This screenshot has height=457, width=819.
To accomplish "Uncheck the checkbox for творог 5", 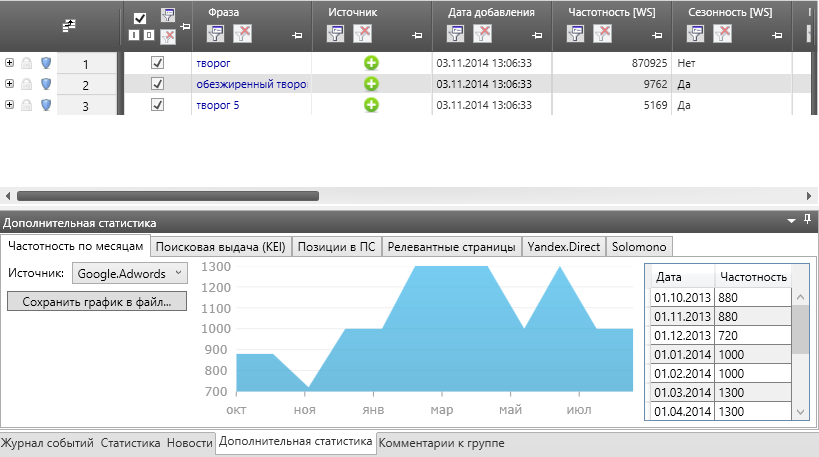I will [x=157, y=104].
